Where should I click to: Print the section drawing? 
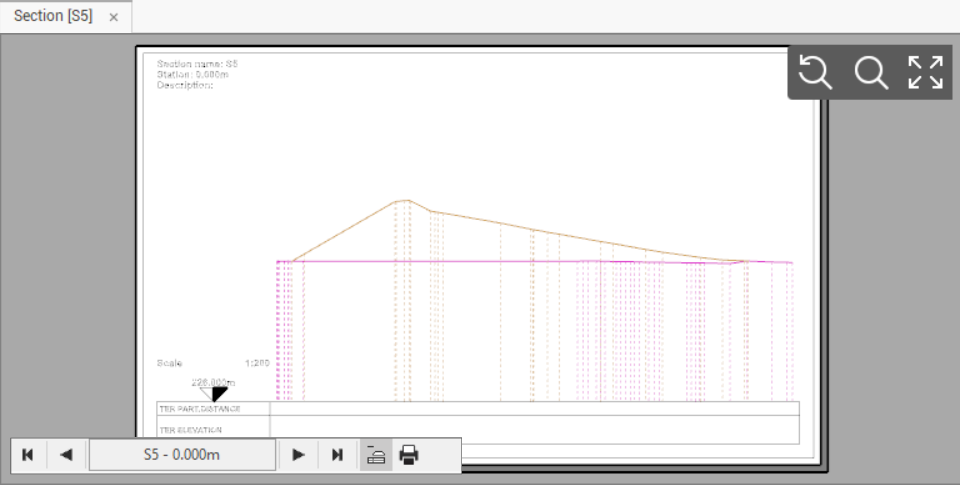[x=409, y=455]
